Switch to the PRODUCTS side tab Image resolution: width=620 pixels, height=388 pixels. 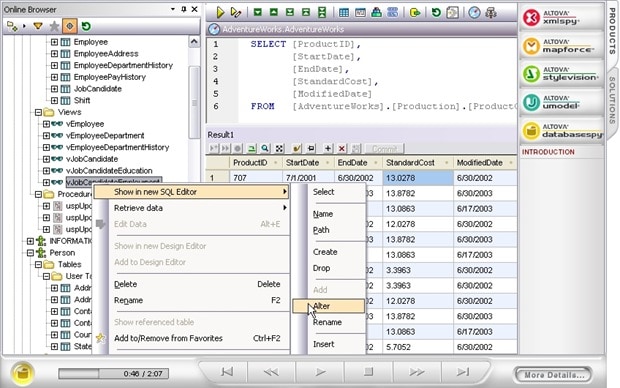[612, 30]
